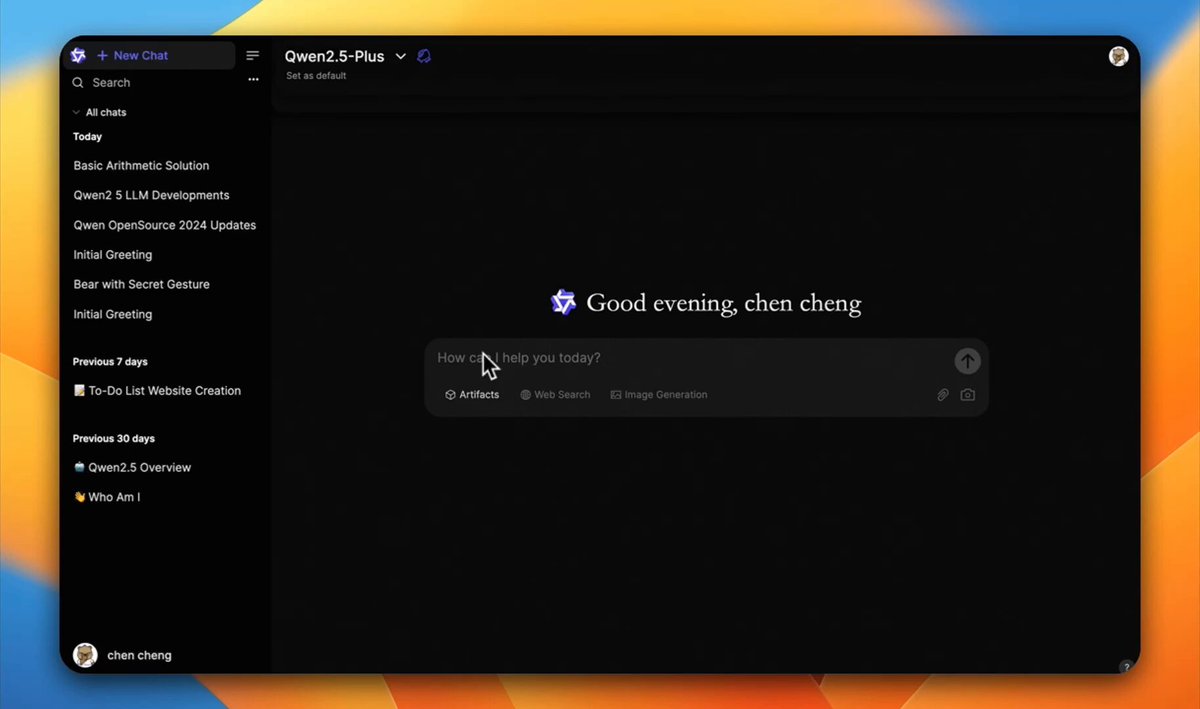Click the camera capture icon

point(967,395)
